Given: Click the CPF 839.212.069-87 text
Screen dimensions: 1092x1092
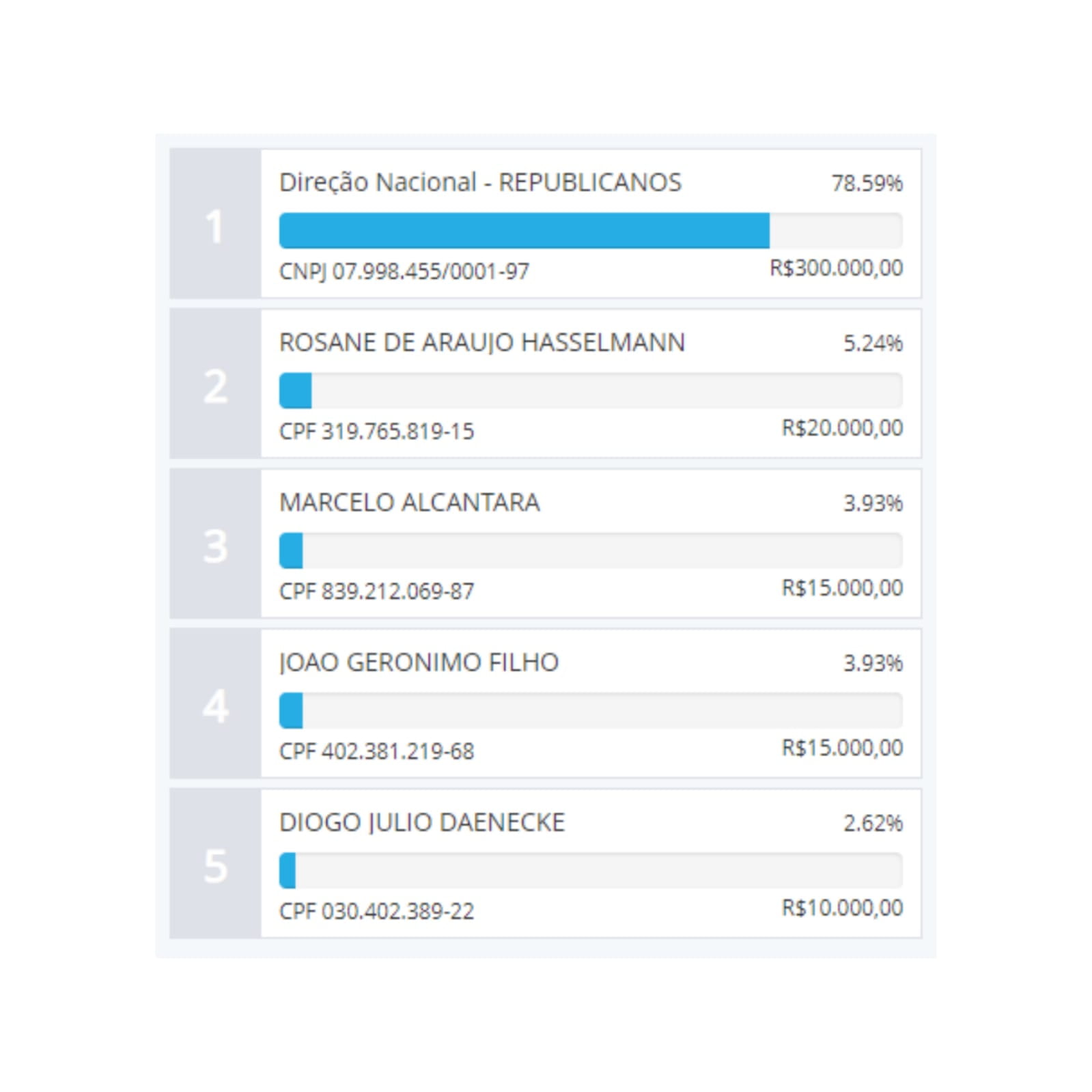Looking at the screenshot, I should (x=376, y=591).
